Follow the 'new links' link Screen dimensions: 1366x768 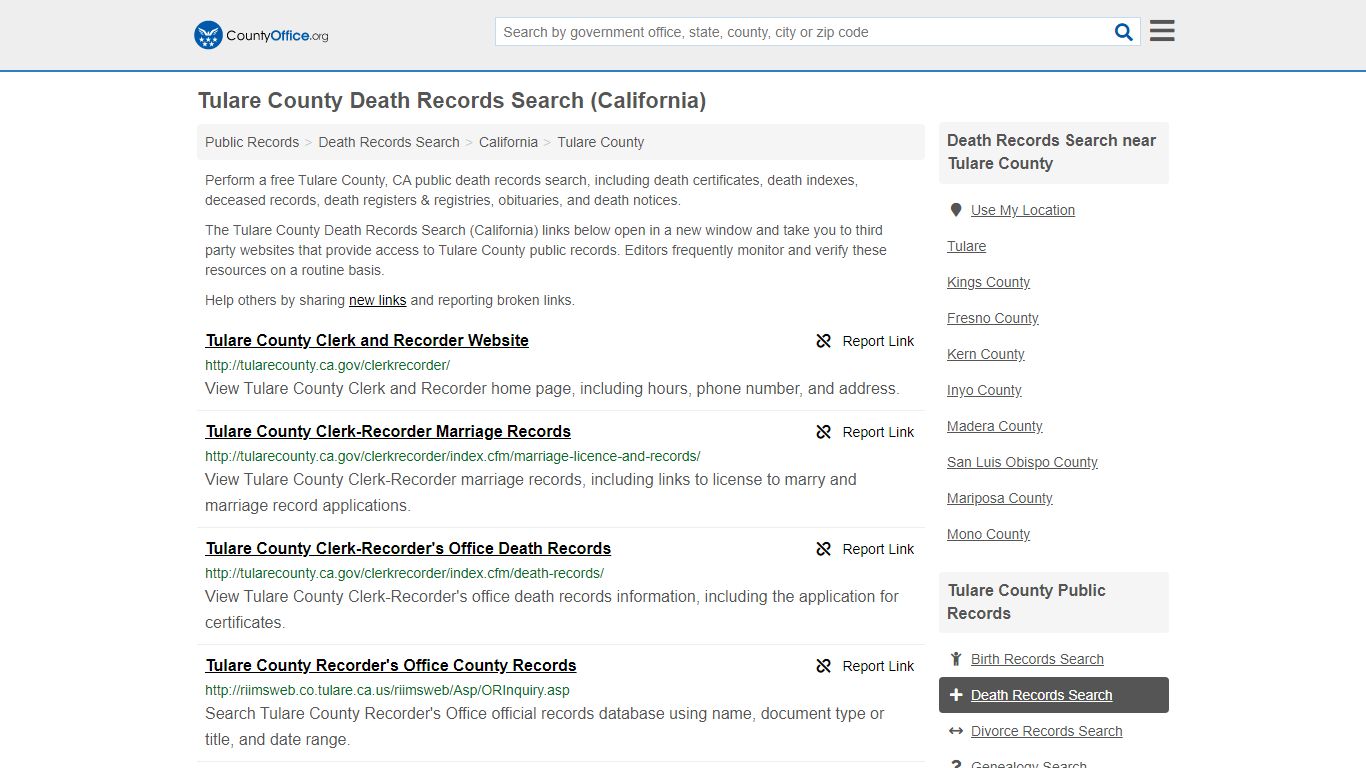click(x=378, y=300)
